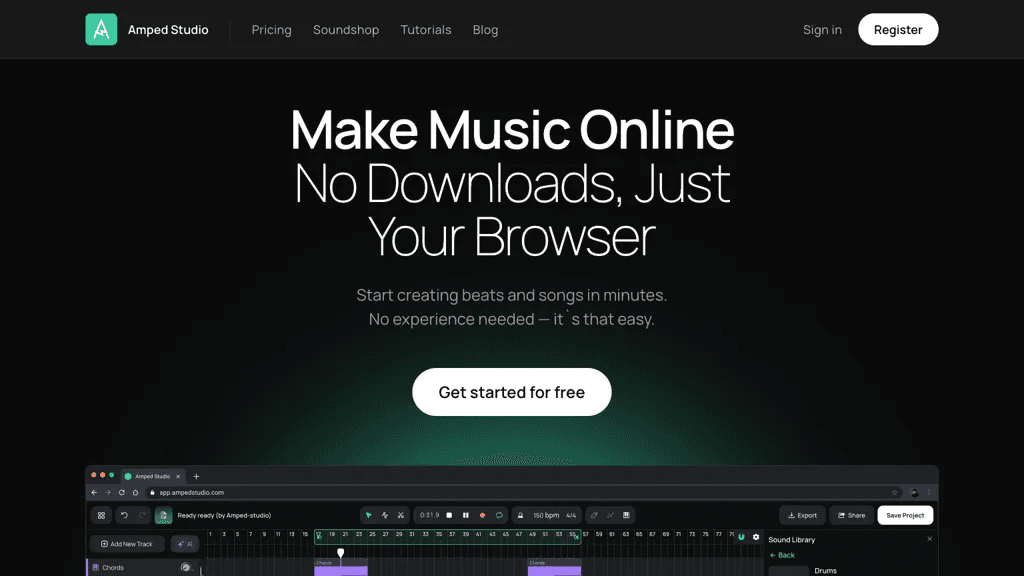
Task: Close the Sound Library panel
Action: [929, 539]
